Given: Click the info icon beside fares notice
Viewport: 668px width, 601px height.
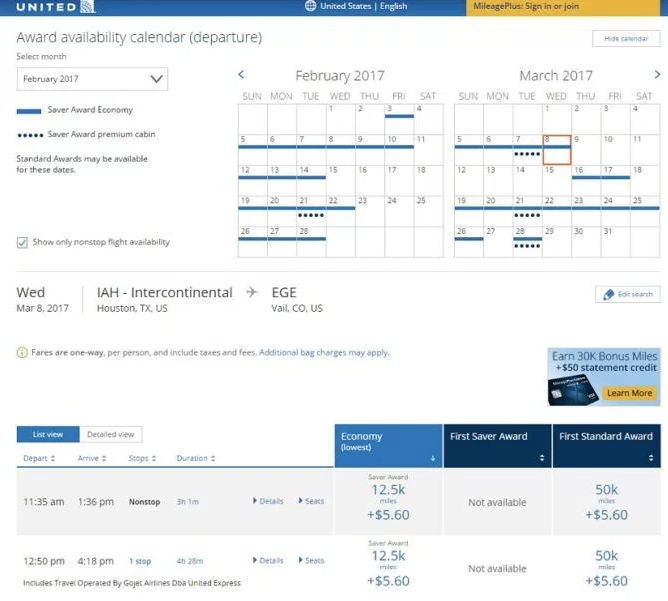Looking at the screenshot, I should [x=22, y=353].
